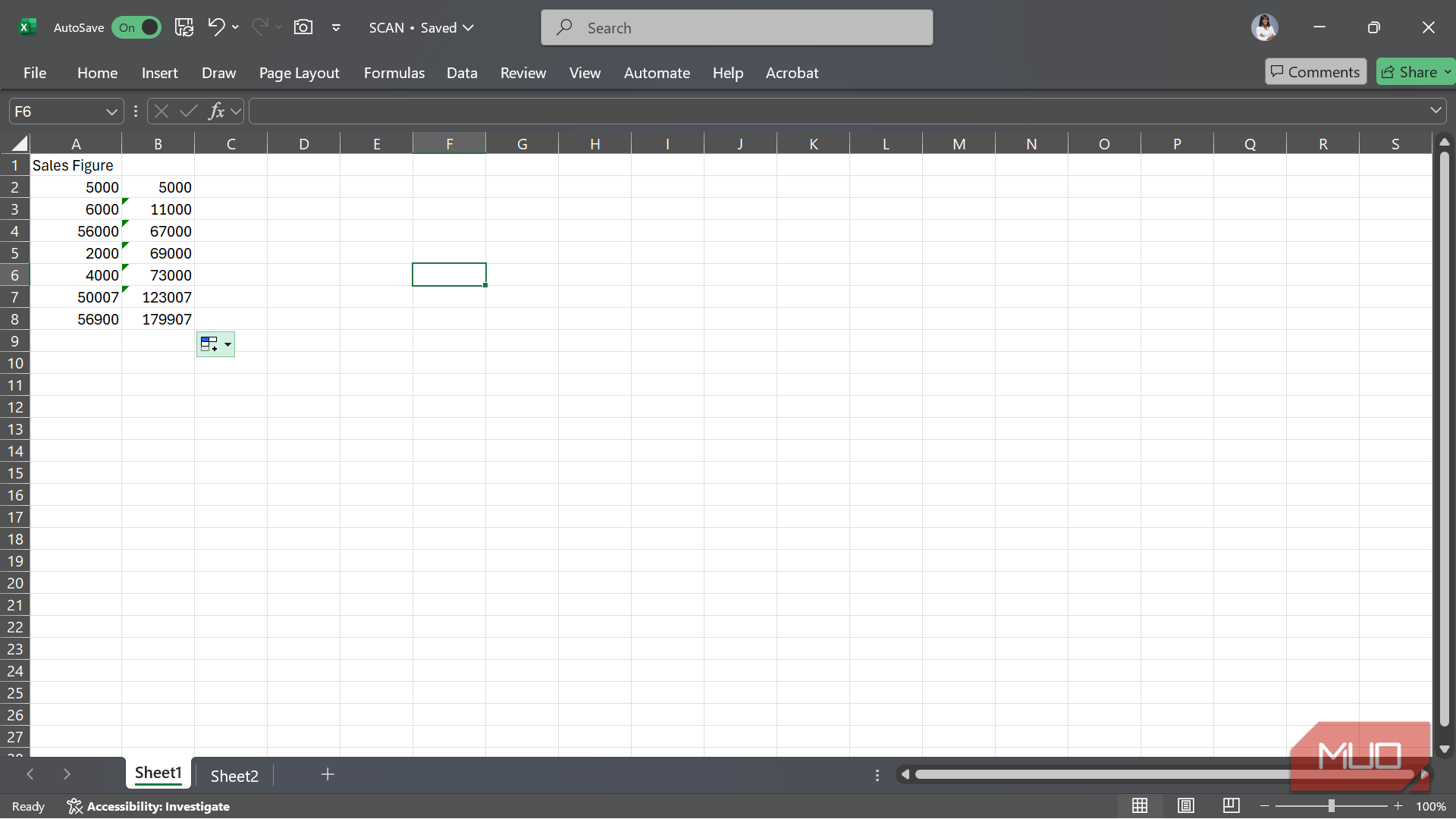Open the Share button dropdown

tap(1448, 72)
